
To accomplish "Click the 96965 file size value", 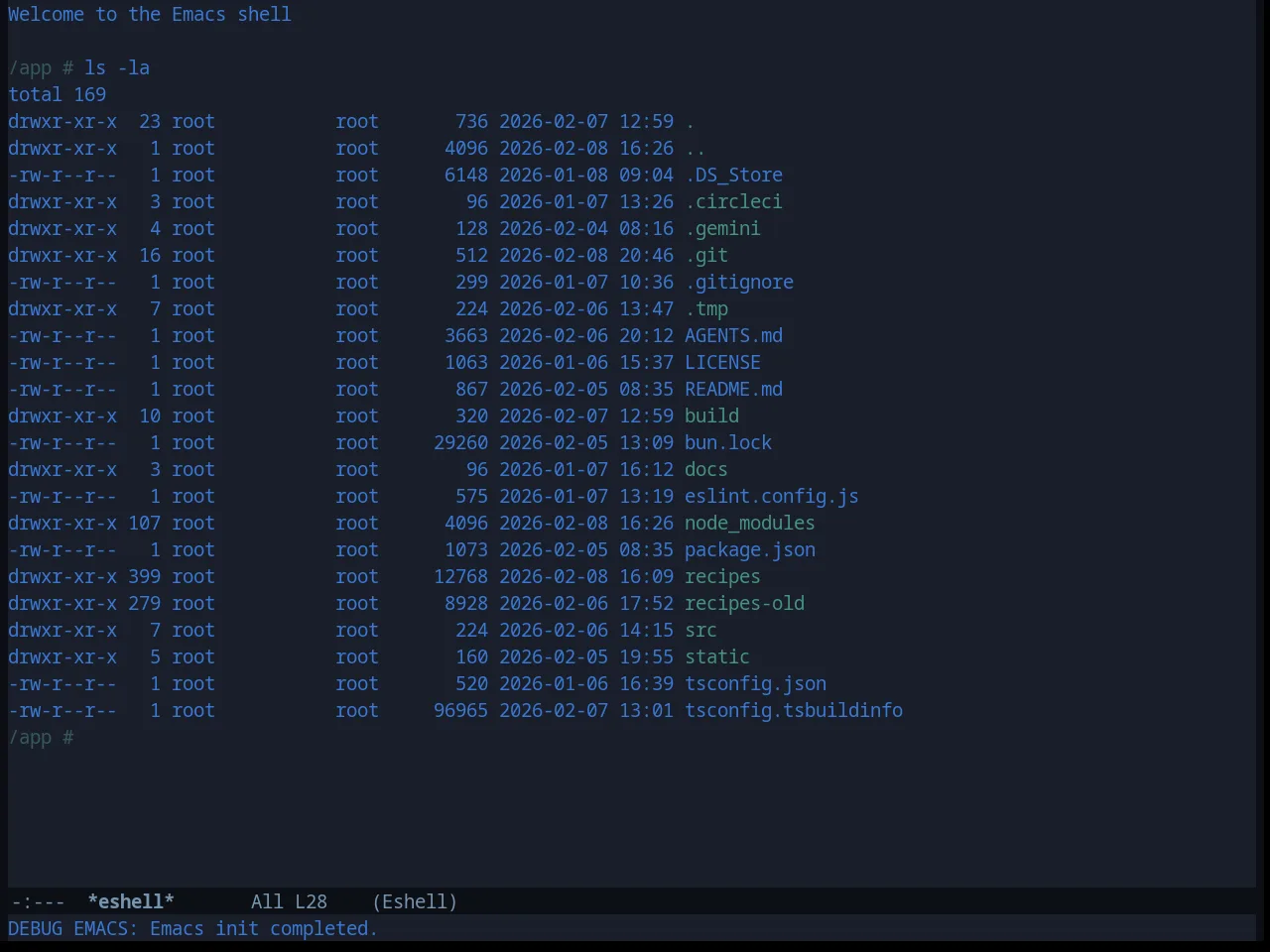I will (x=460, y=710).
